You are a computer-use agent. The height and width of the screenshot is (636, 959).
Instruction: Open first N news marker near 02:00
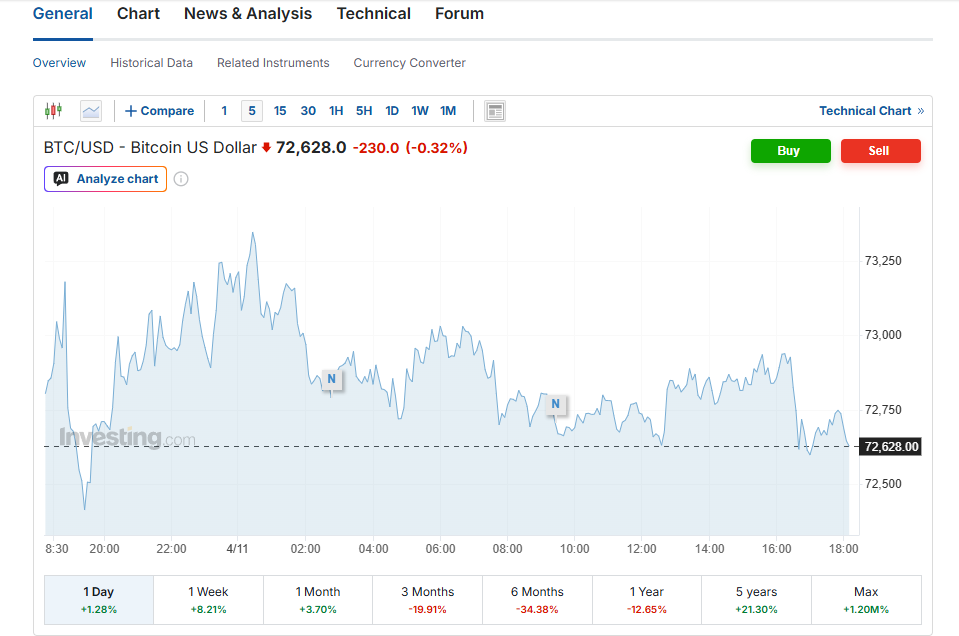pos(331,379)
